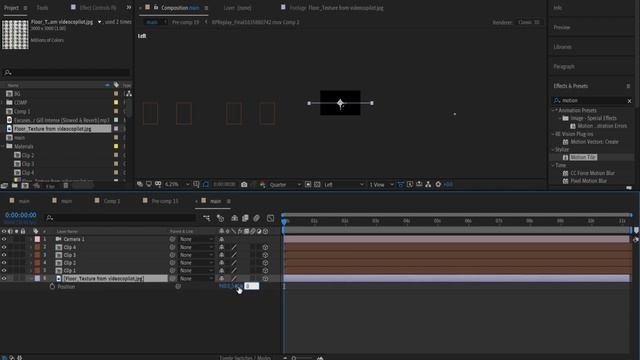This screenshot has width=640, height=360.
Task: Enable Draft 3D in timeline header
Action: point(220,218)
